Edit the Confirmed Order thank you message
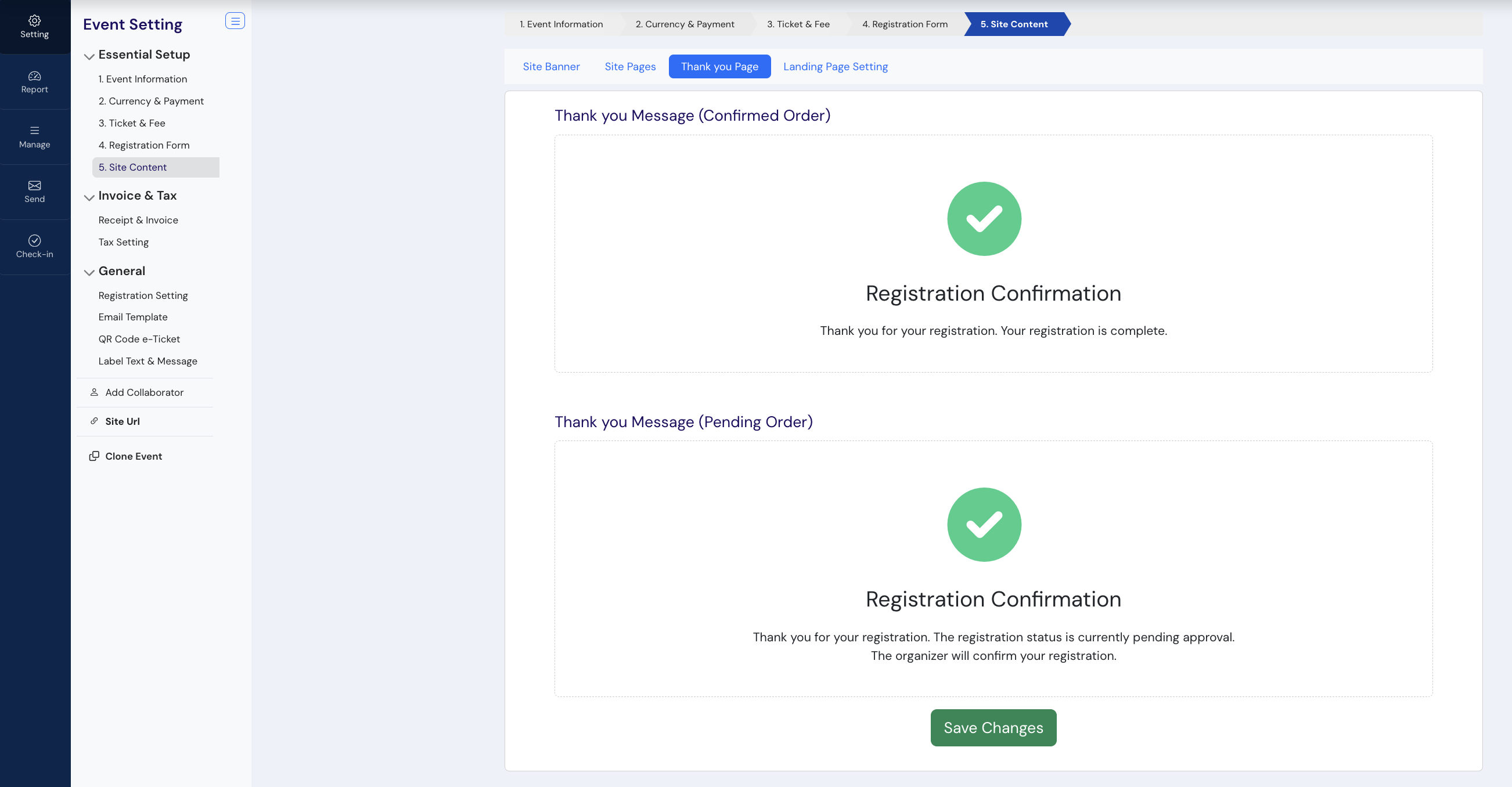This screenshot has height=787, width=1512. [992, 330]
